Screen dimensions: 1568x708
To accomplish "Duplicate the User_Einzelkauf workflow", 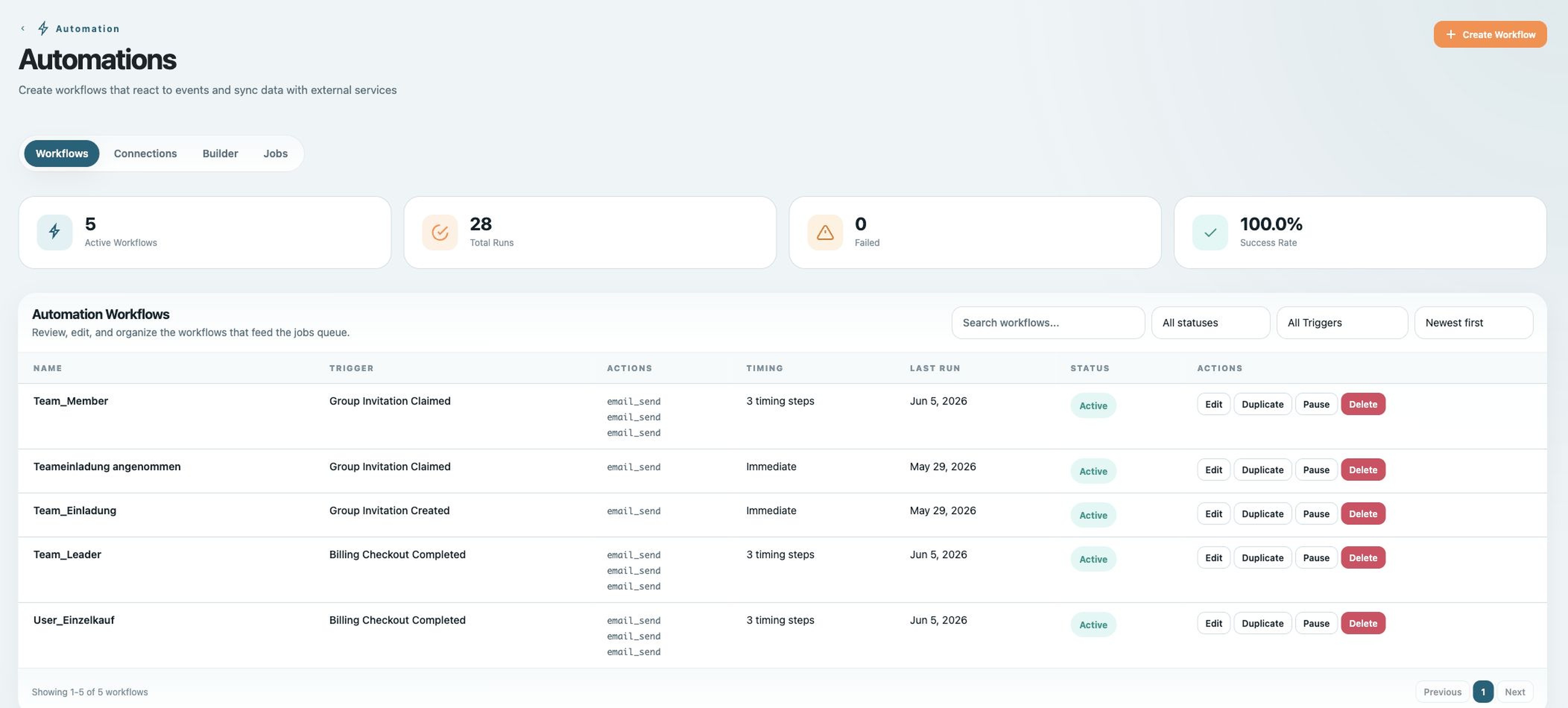I will tap(1262, 623).
